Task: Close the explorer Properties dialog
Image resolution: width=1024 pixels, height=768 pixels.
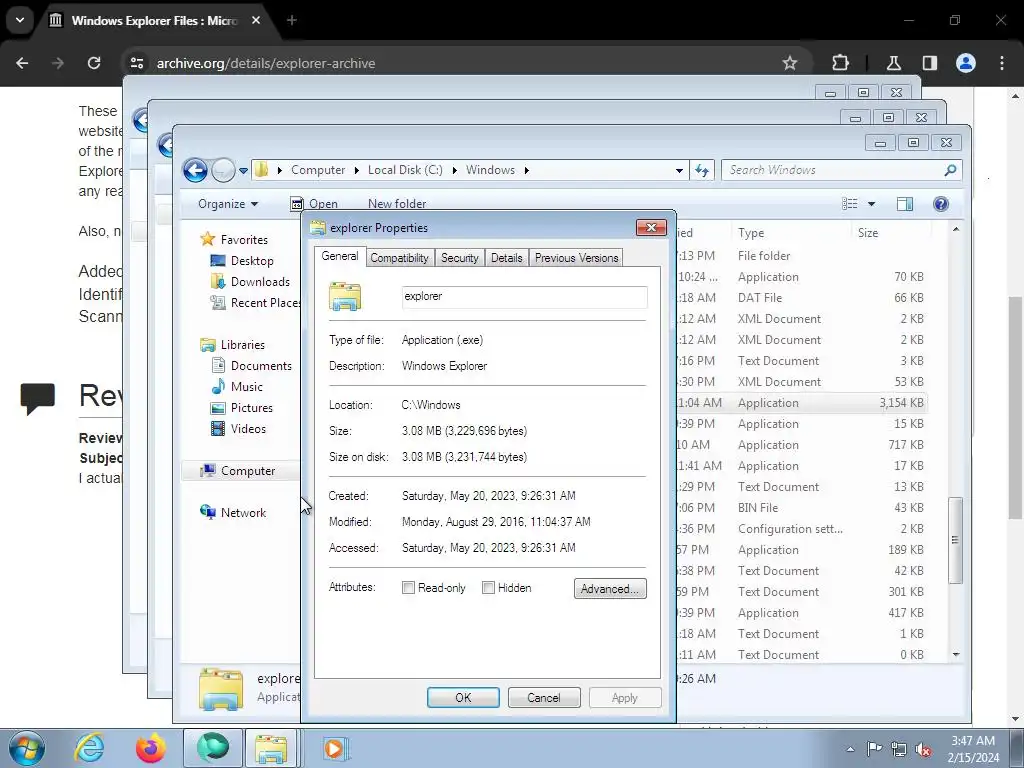Action: 651,227
